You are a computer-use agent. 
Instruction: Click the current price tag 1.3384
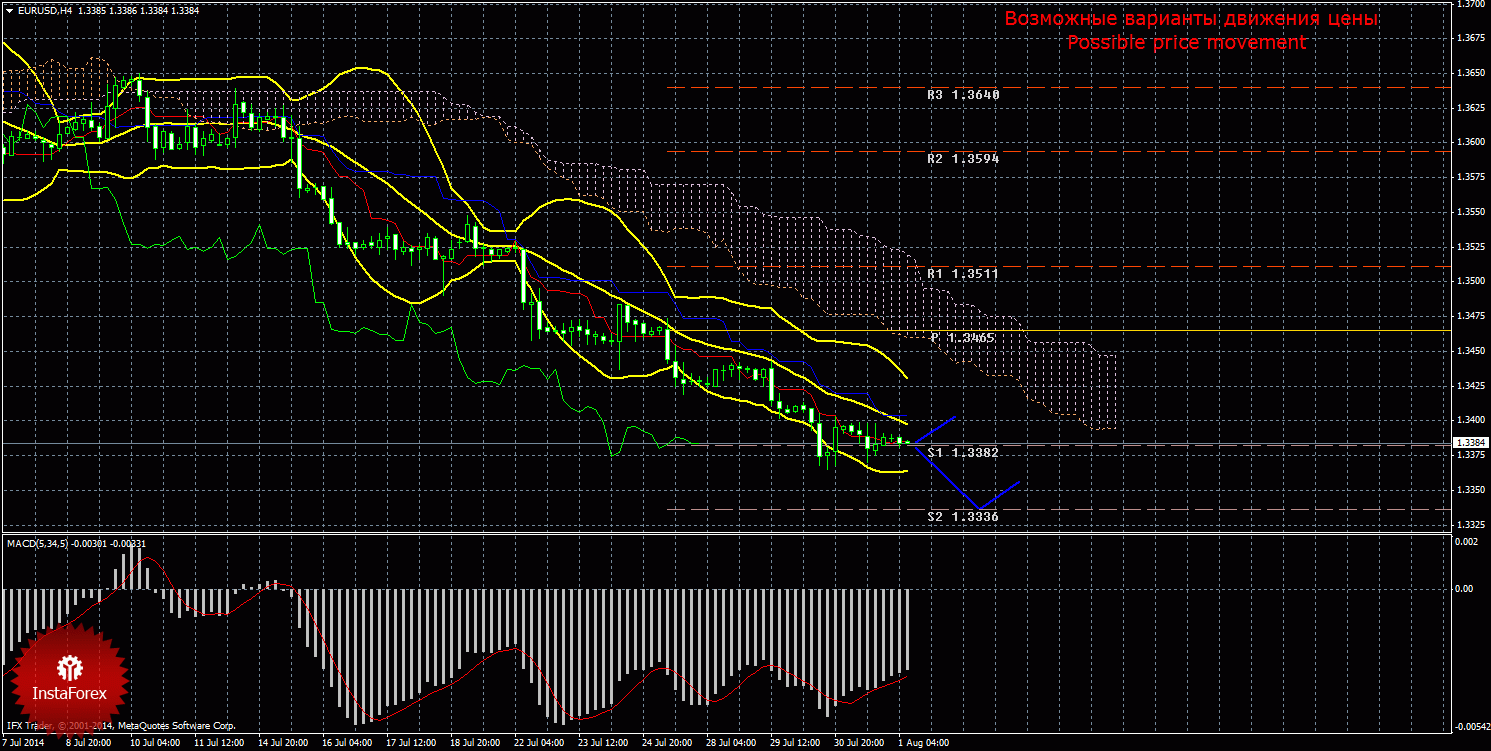1469,442
